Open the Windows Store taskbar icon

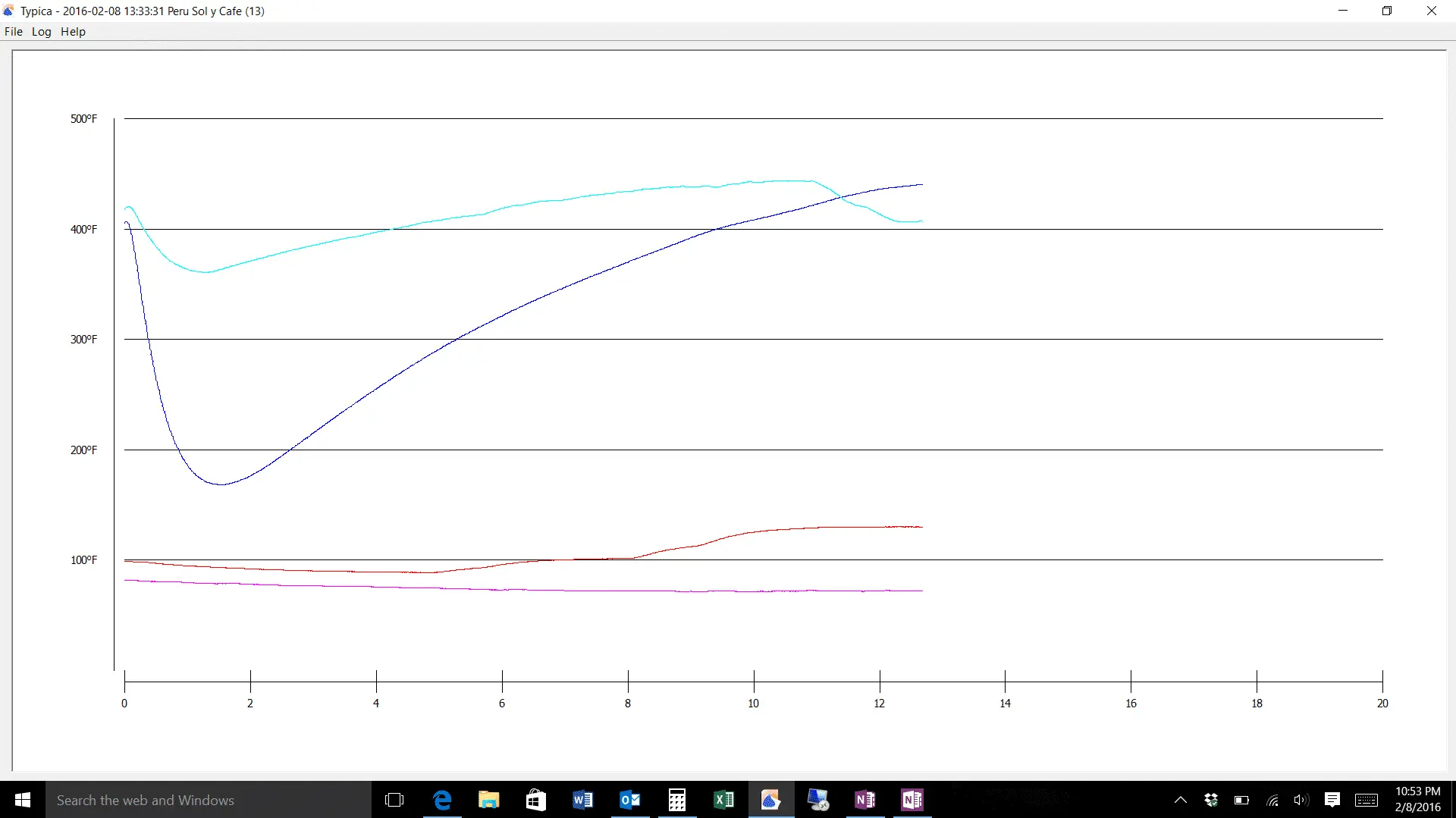coord(536,800)
